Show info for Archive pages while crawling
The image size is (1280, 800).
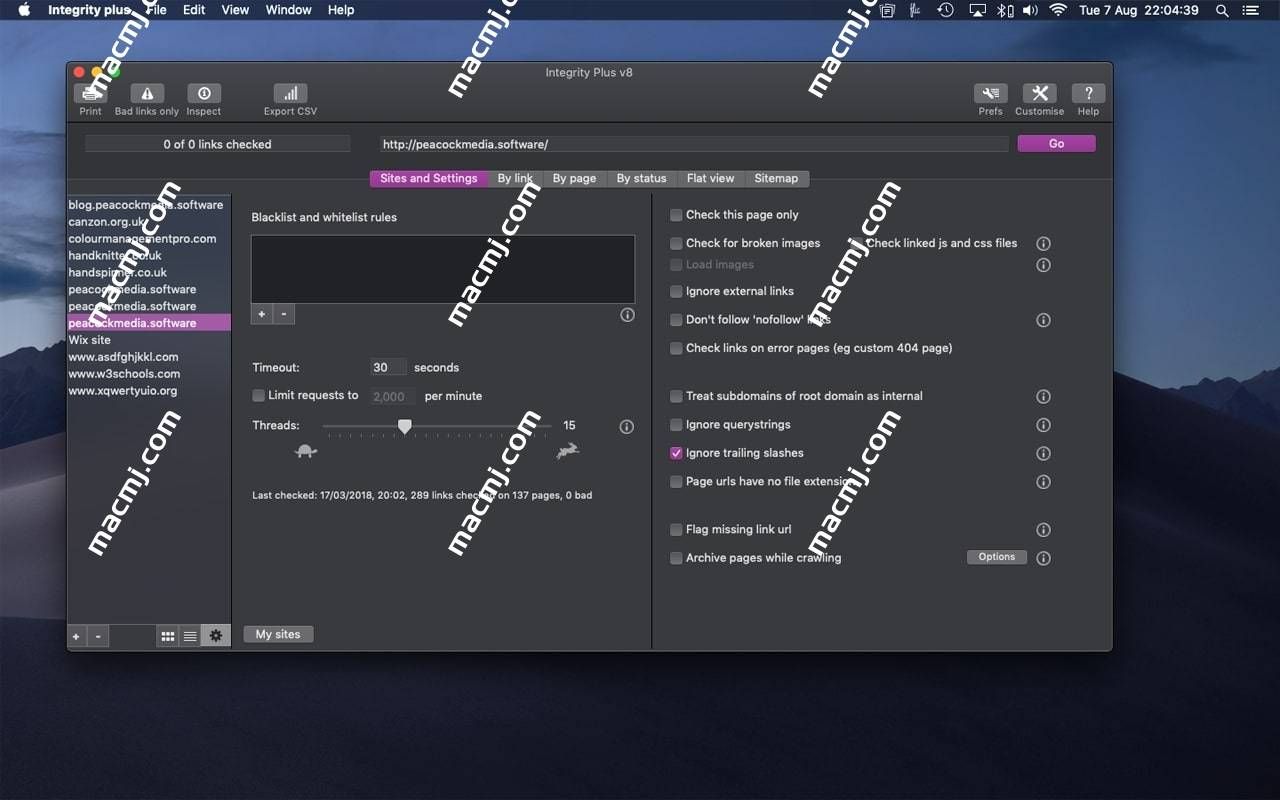(x=1043, y=558)
